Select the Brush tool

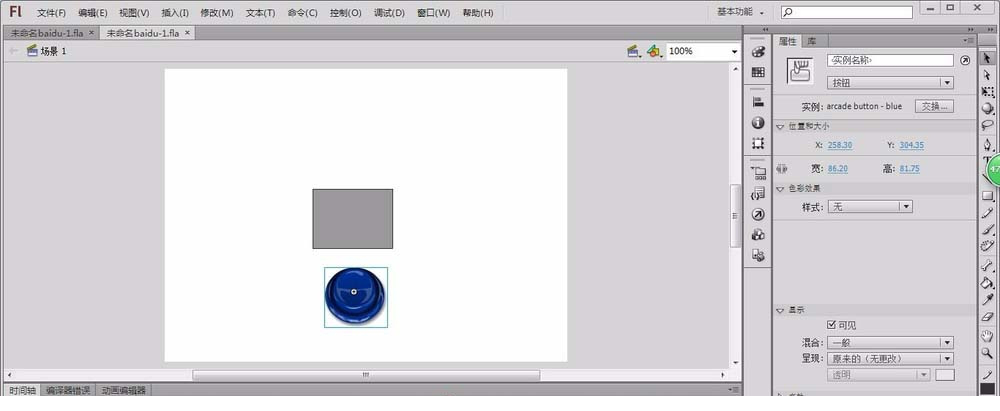tap(987, 230)
